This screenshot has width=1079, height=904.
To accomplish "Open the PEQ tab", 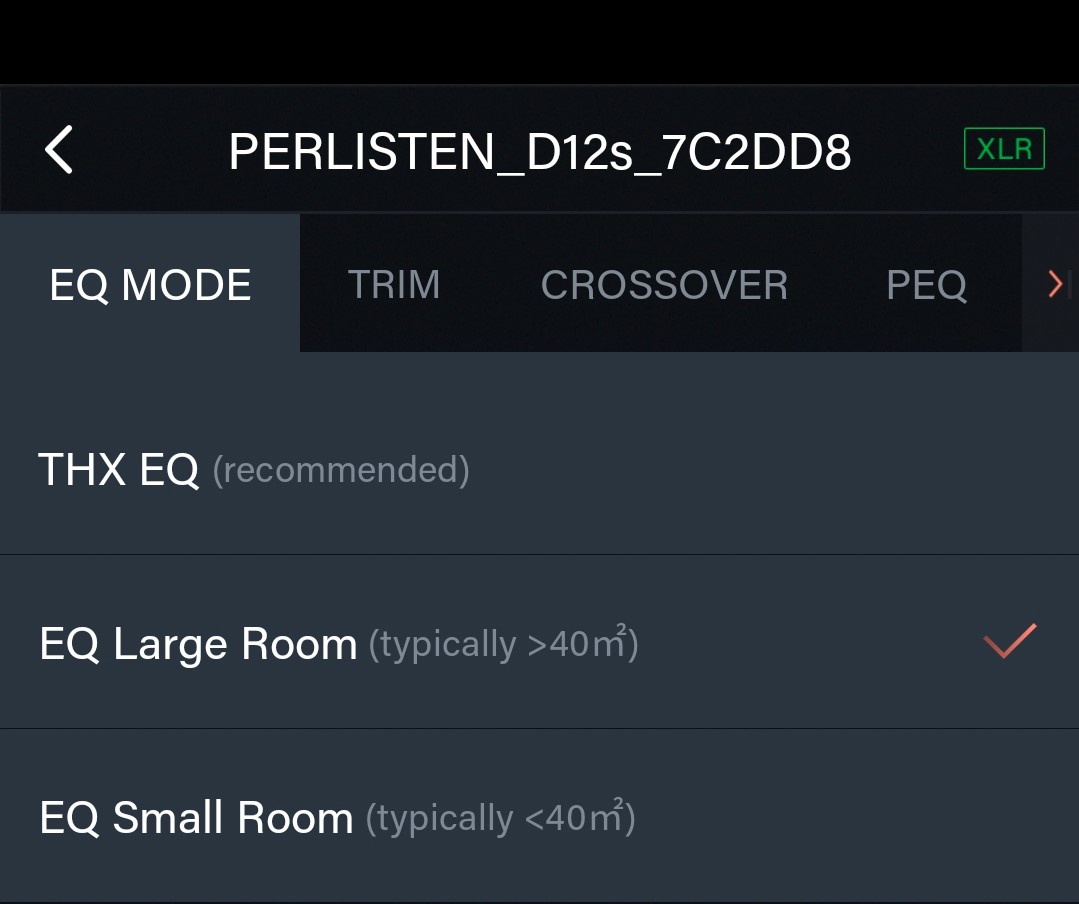I will click(x=926, y=285).
